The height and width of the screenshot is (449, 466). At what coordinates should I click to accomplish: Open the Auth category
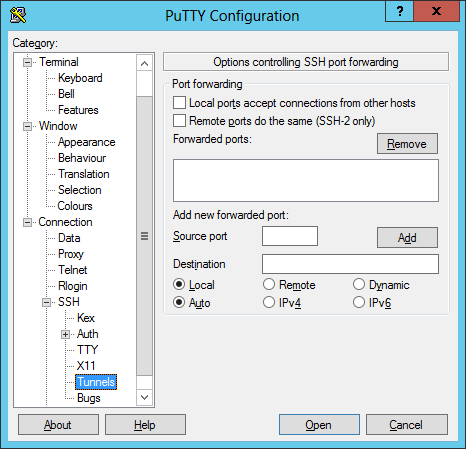pyautogui.click(x=88, y=334)
